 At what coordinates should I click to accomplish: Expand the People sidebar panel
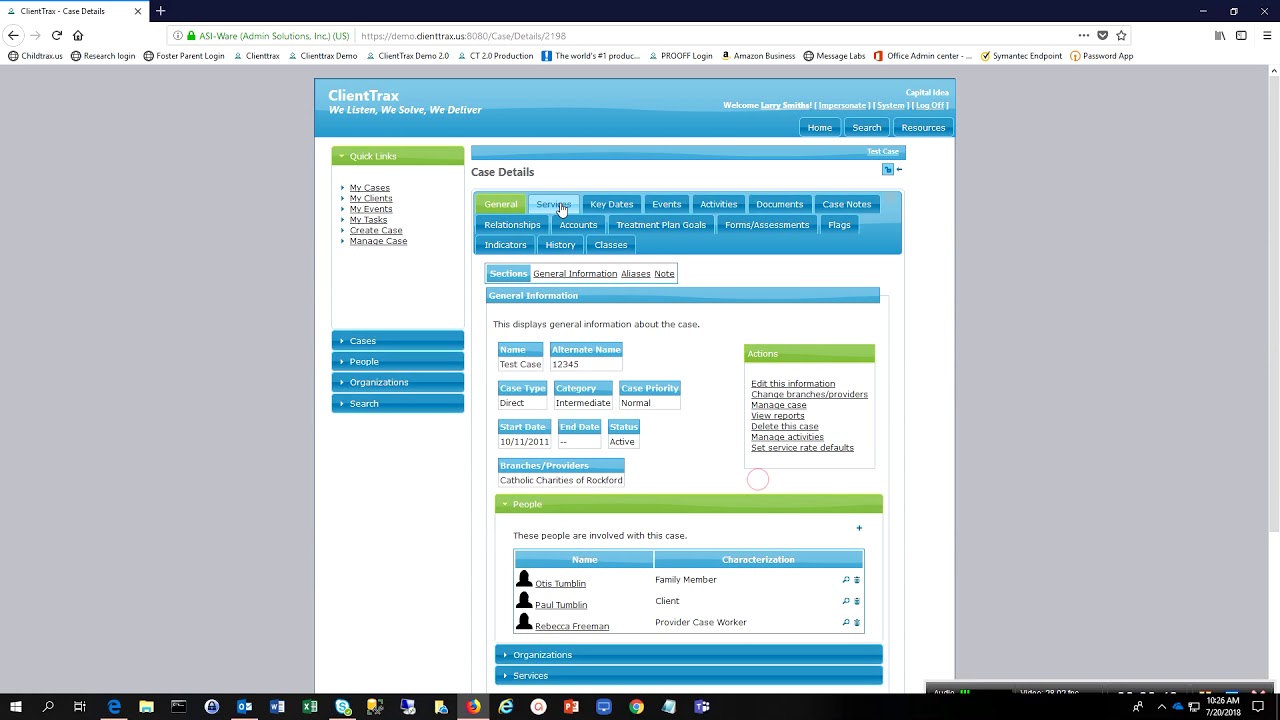coord(398,362)
